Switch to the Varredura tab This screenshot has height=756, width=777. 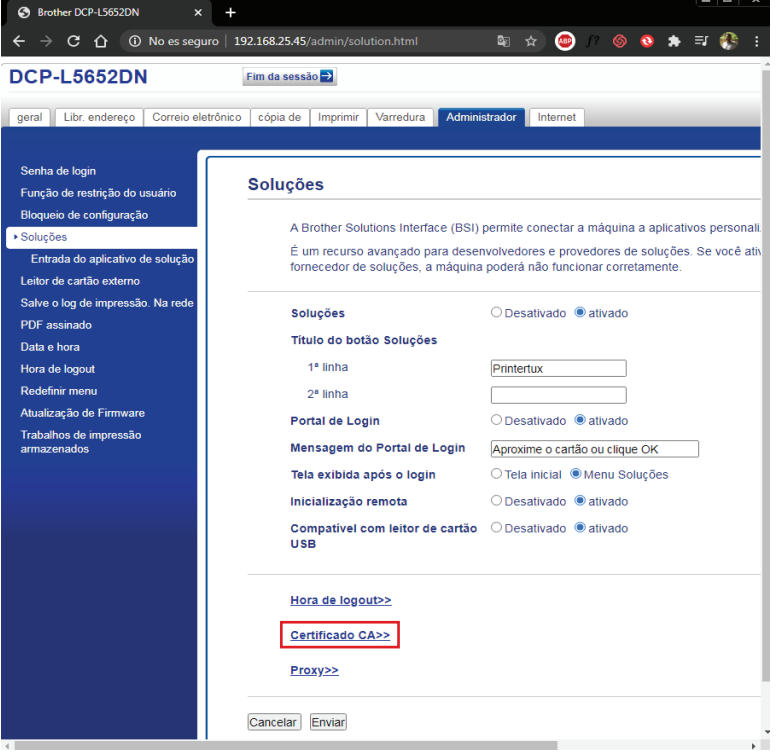click(400, 117)
